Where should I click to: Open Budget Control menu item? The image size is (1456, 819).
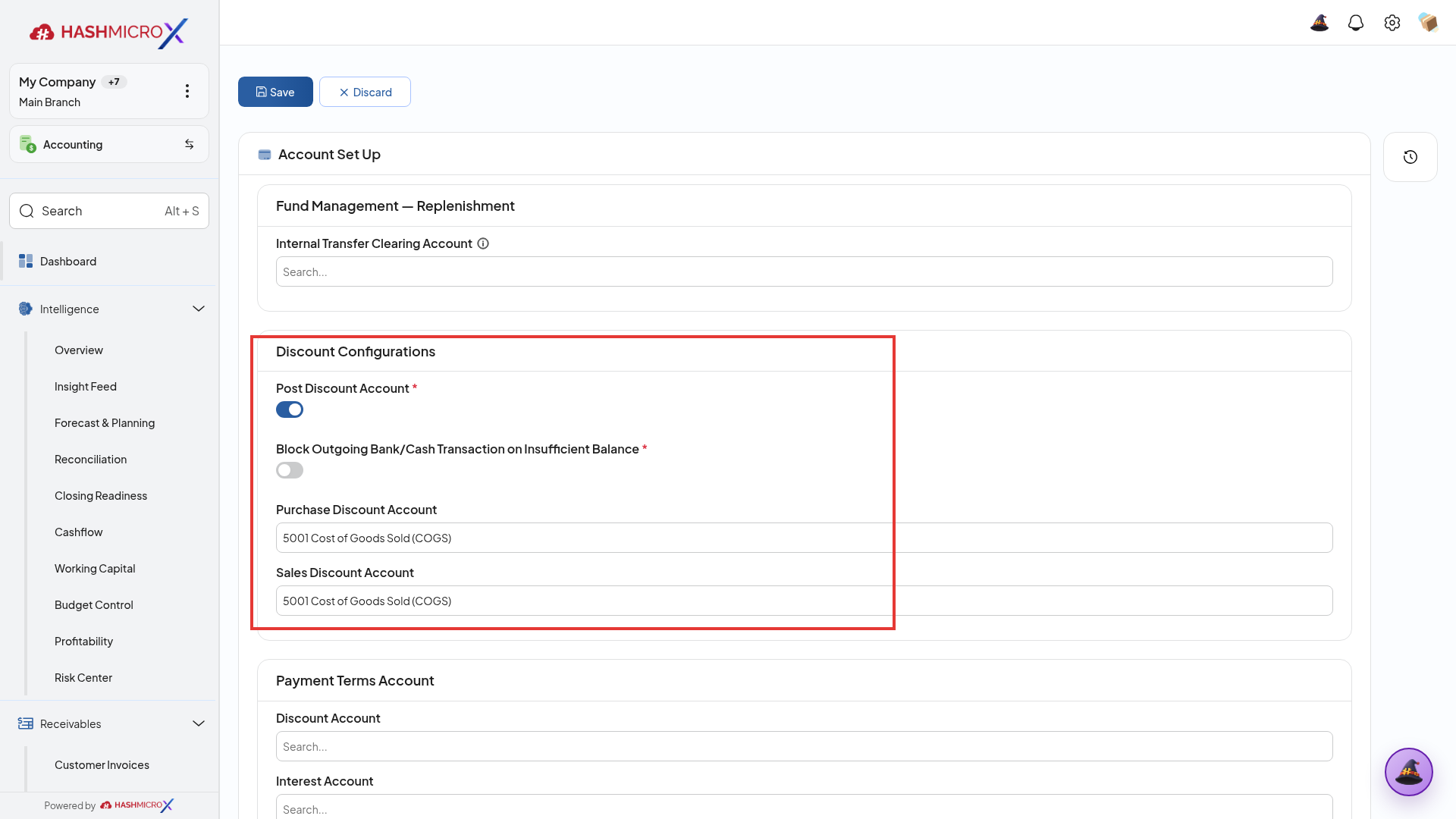click(94, 605)
